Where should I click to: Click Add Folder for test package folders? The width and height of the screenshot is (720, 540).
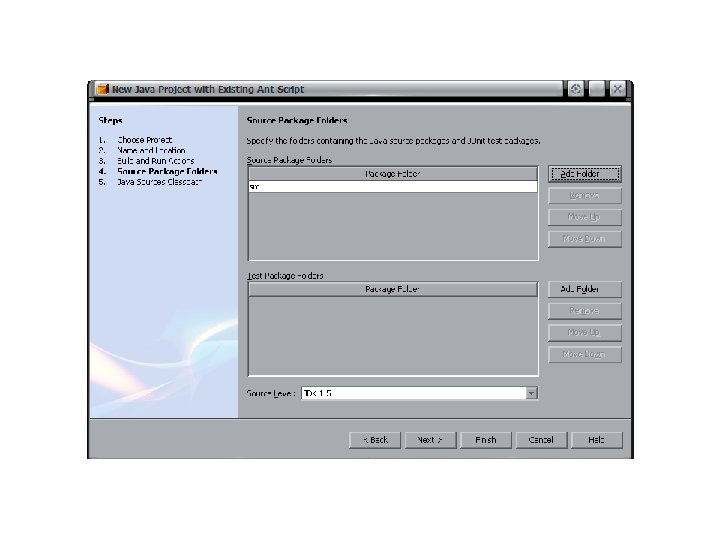[585, 289]
